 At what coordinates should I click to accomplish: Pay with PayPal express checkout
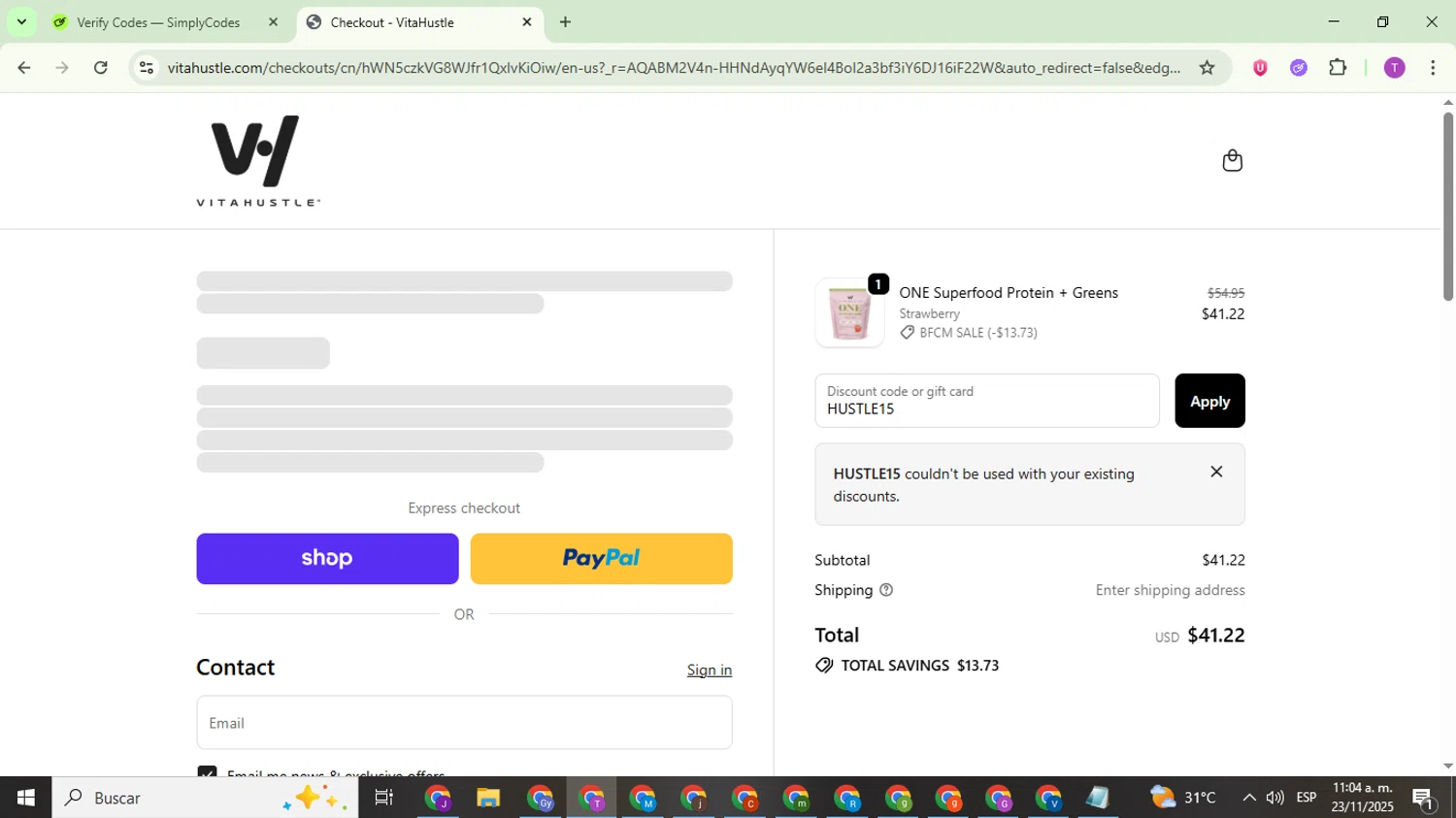(x=601, y=559)
